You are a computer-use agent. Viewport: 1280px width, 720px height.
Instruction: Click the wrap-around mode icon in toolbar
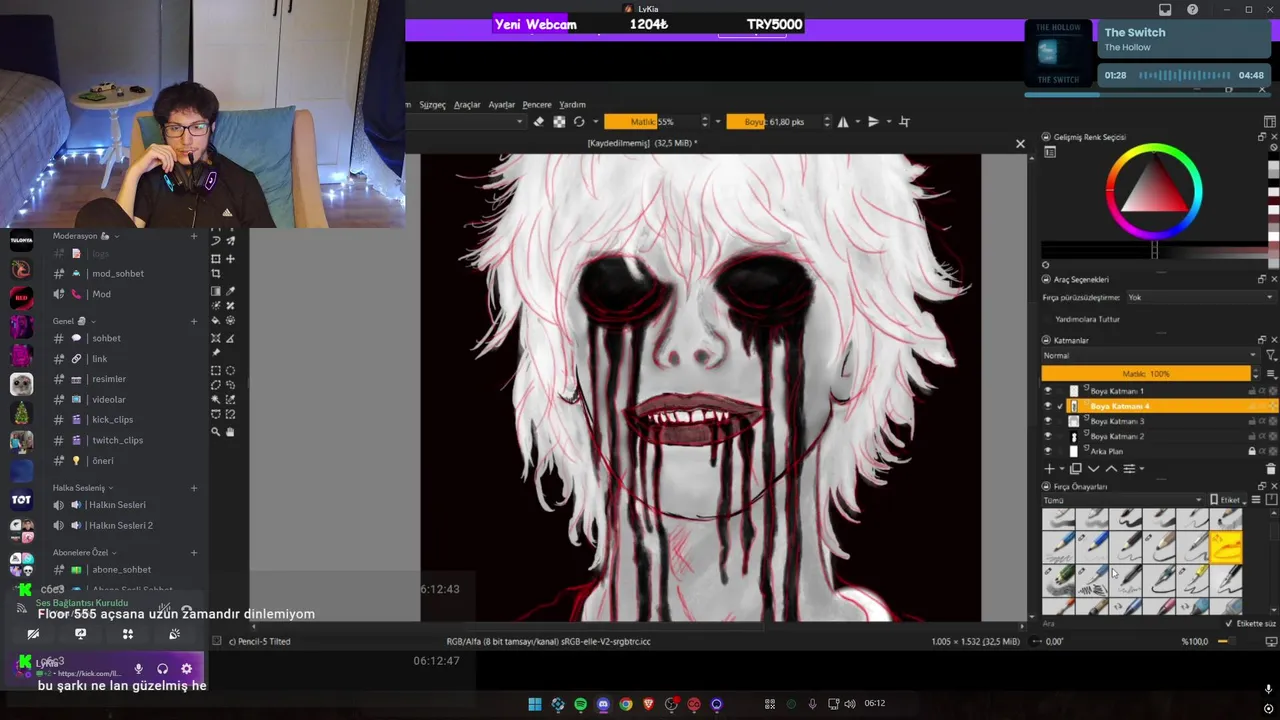(904, 122)
